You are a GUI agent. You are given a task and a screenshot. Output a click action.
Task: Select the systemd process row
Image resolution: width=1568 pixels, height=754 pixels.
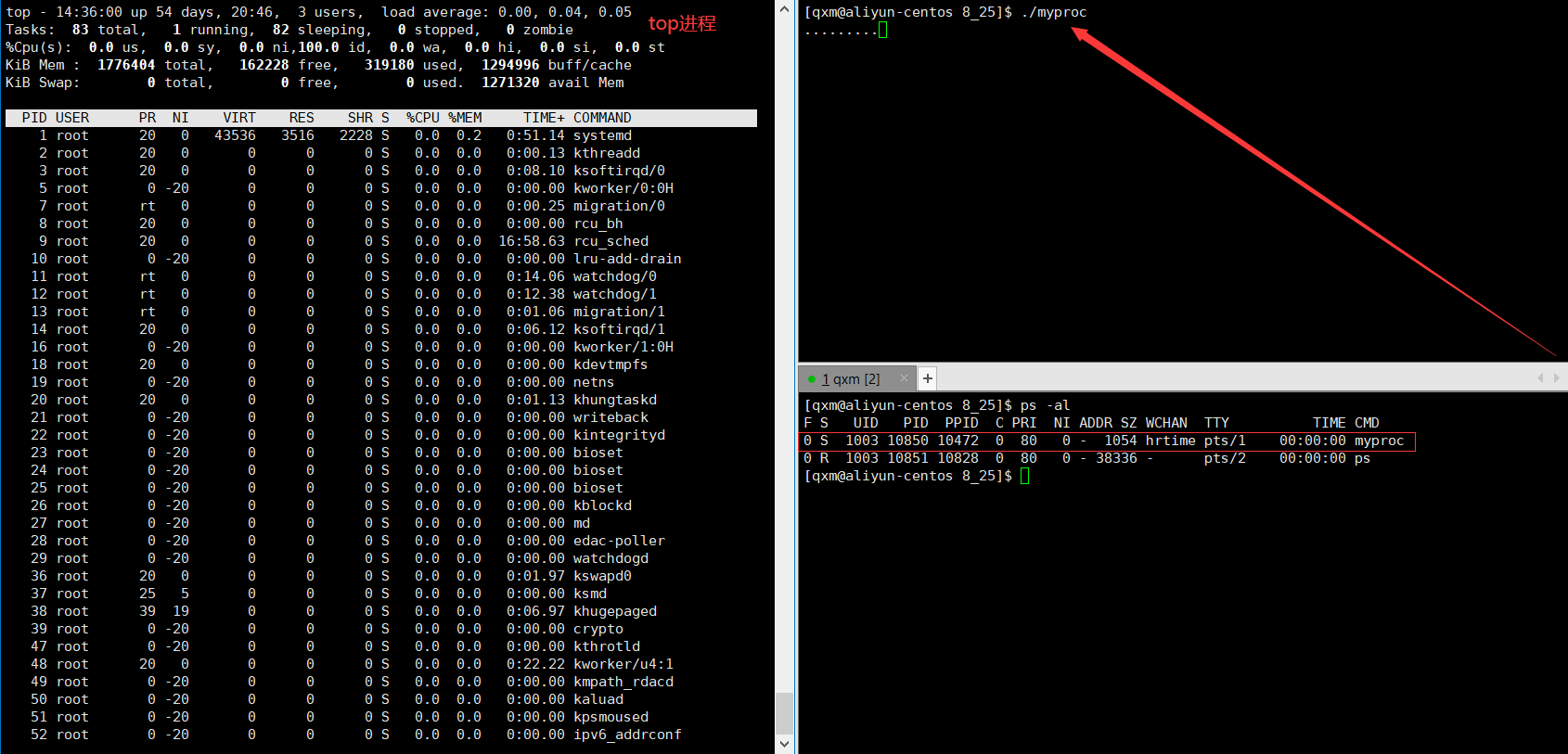381,135
